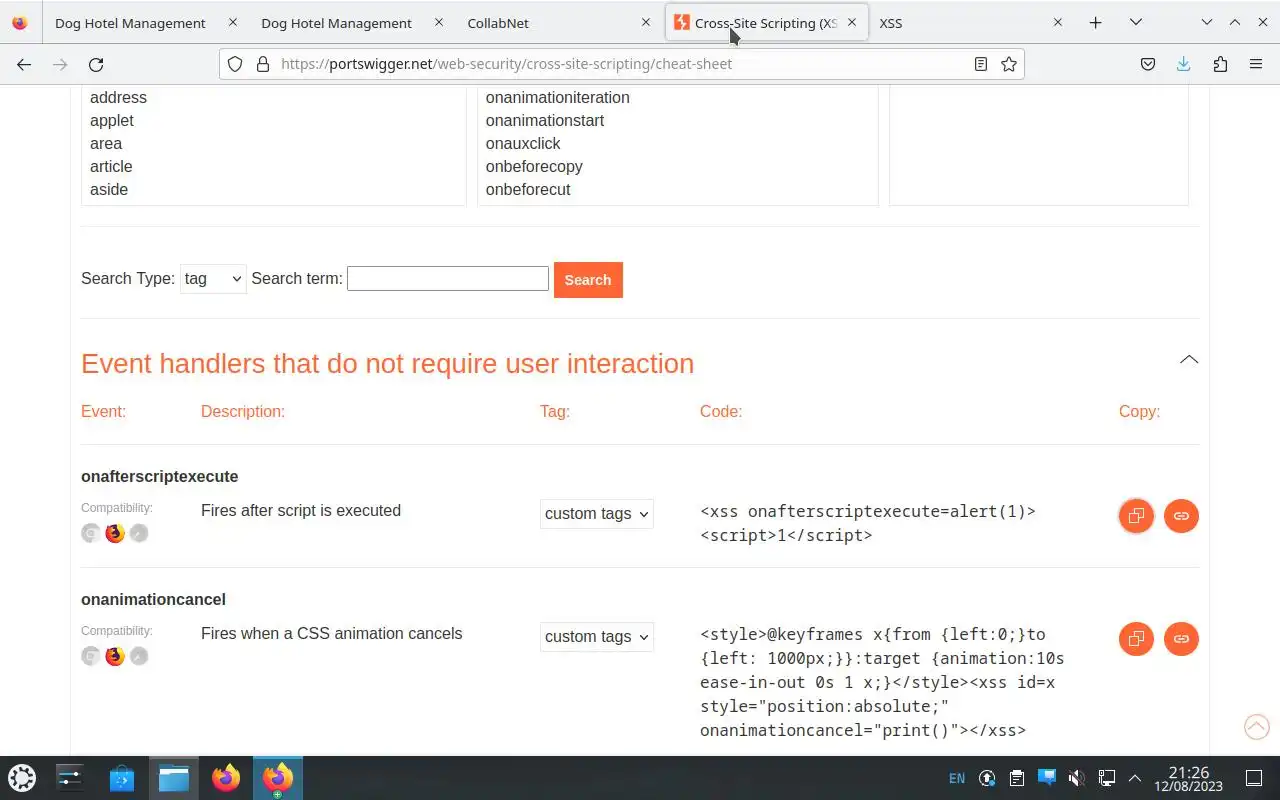The height and width of the screenshot is (800, 1280).
Task: Click the URL address bar
Action: pyautogui.click(x=620, y=64)
